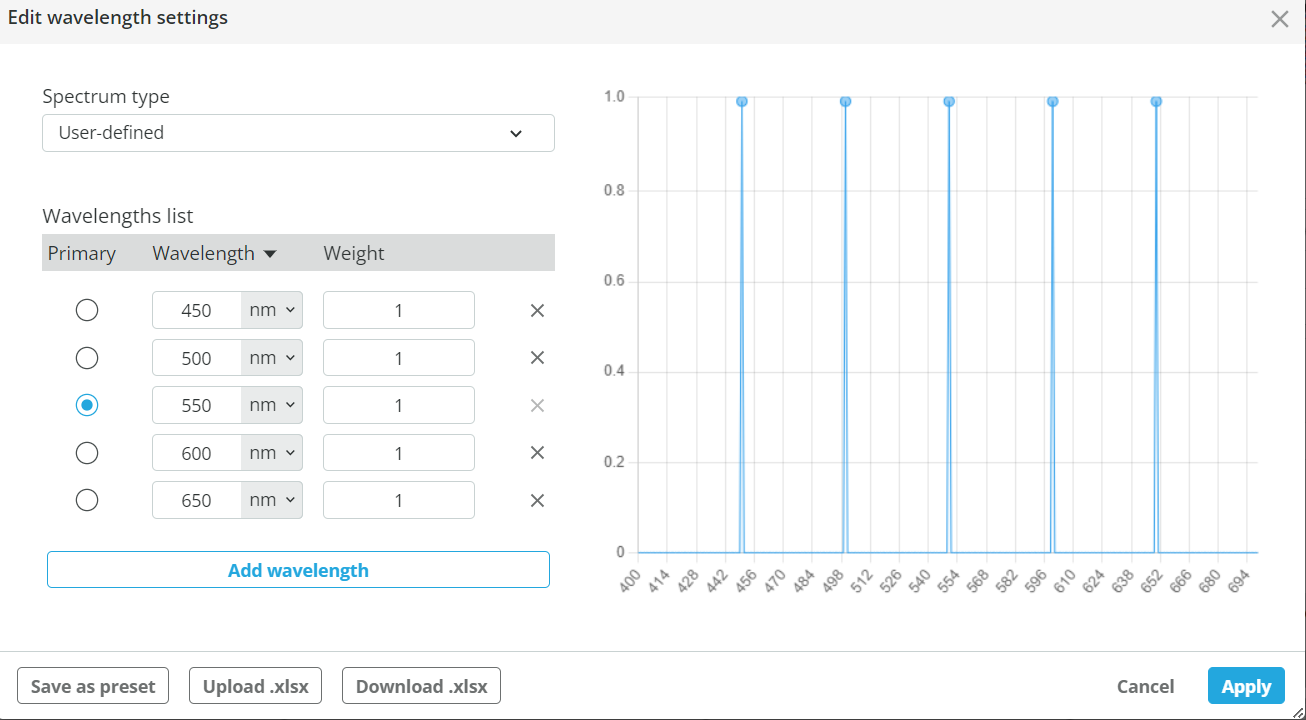Click the Wavelengths list label
This screenshot has width=1306, height=720.
click(118, 216)
